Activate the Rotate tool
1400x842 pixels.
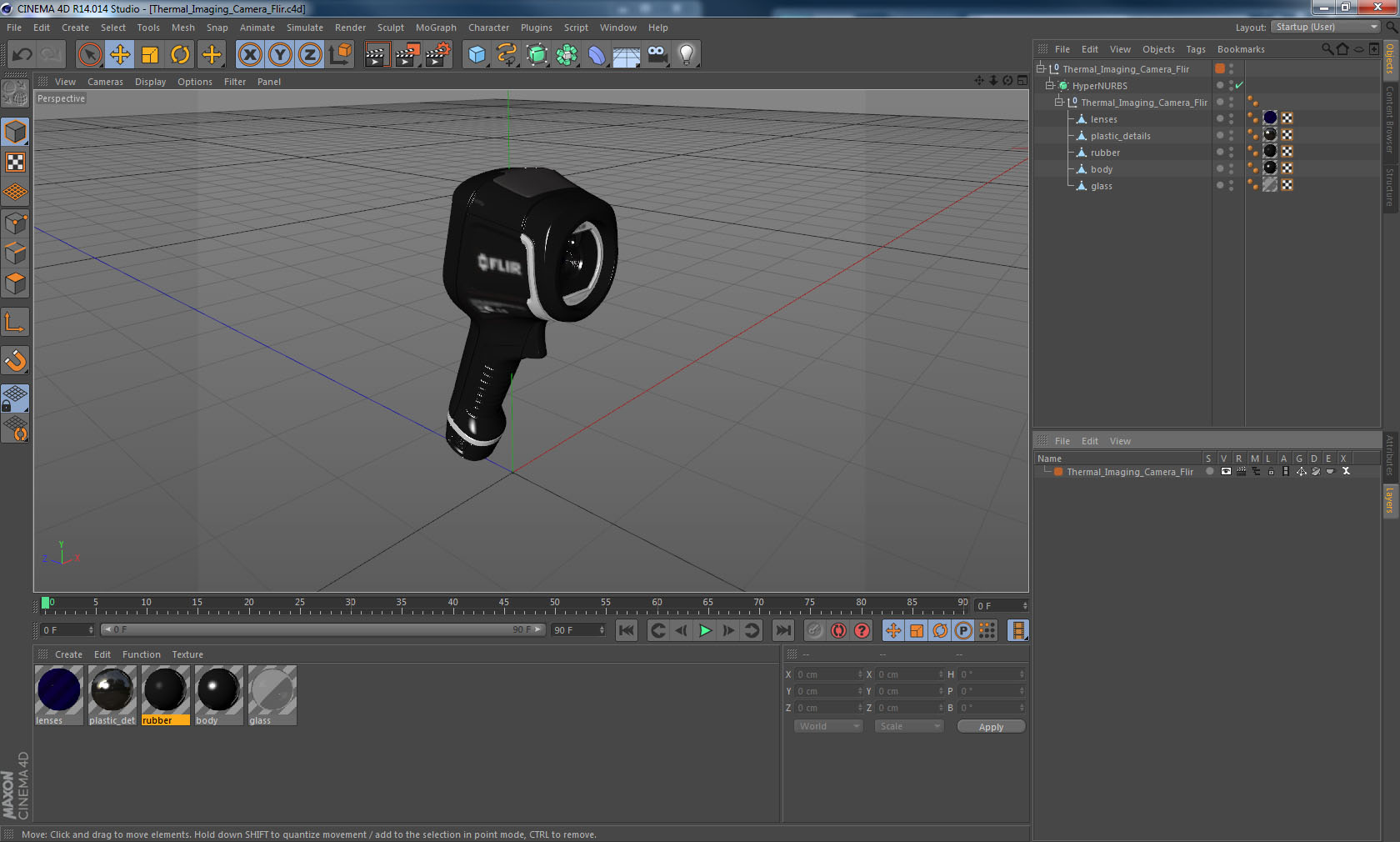click(x=180, y=55)
